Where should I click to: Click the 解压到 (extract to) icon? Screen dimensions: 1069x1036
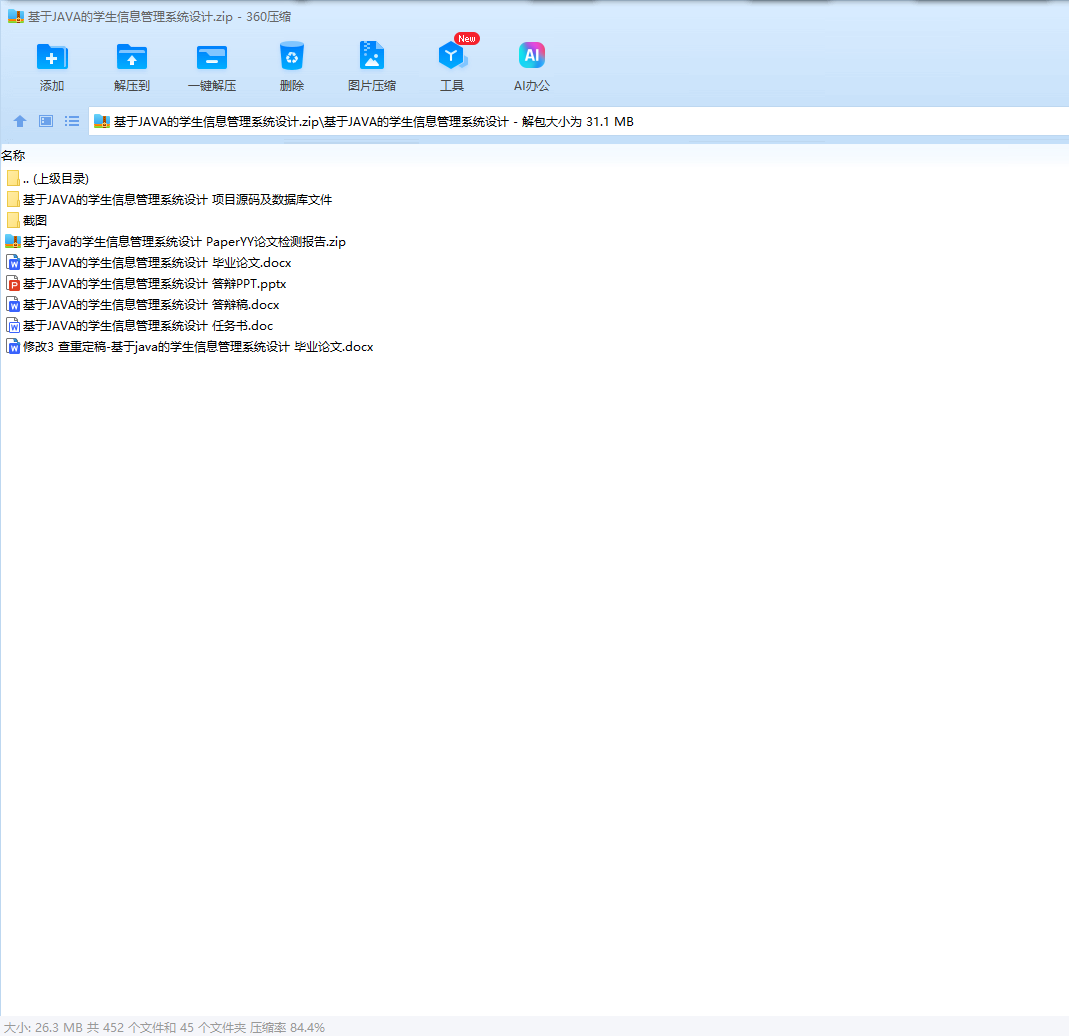coord(132,57)
